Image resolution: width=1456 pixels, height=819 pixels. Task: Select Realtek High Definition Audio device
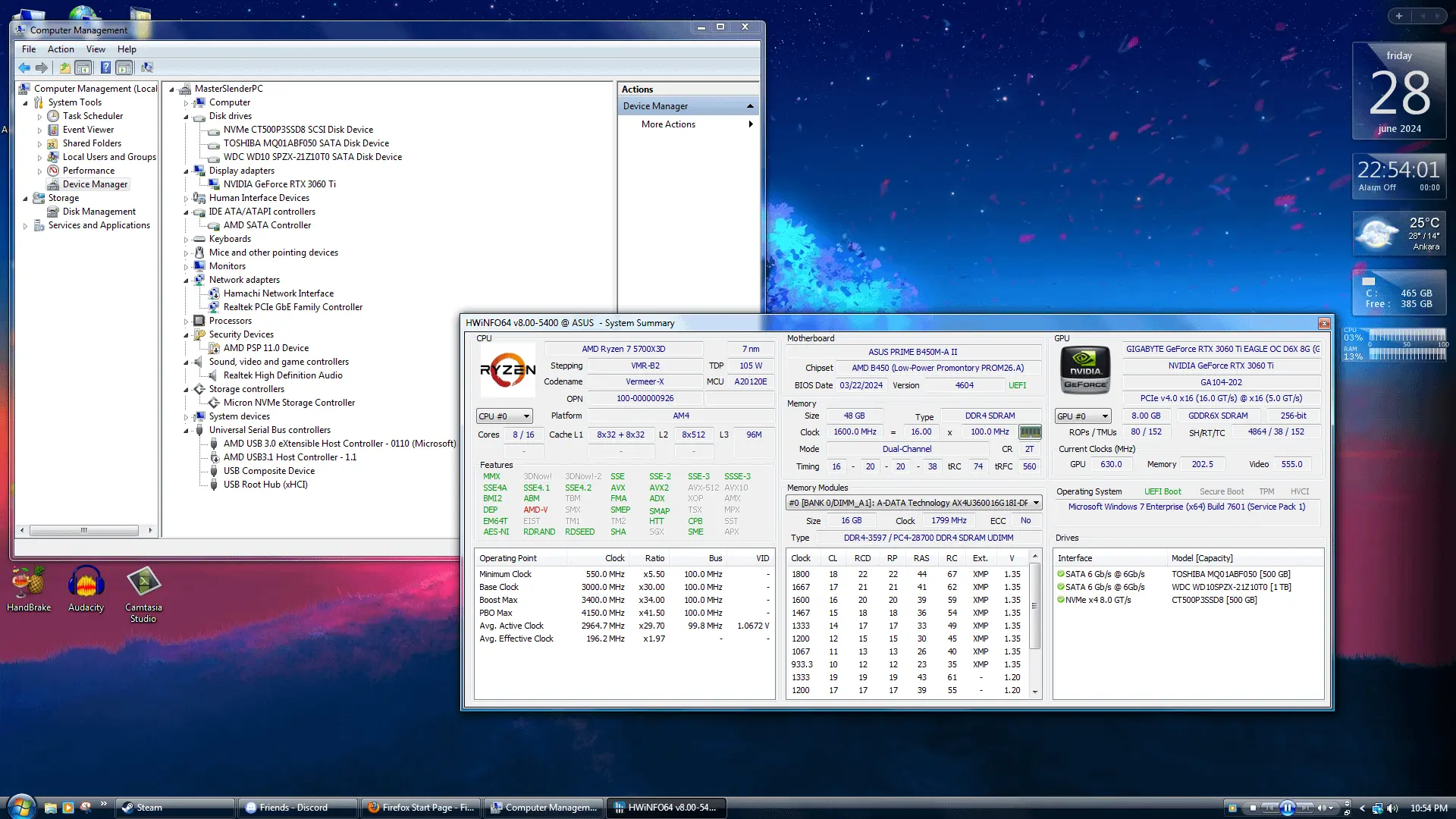(x=283, y=375)
